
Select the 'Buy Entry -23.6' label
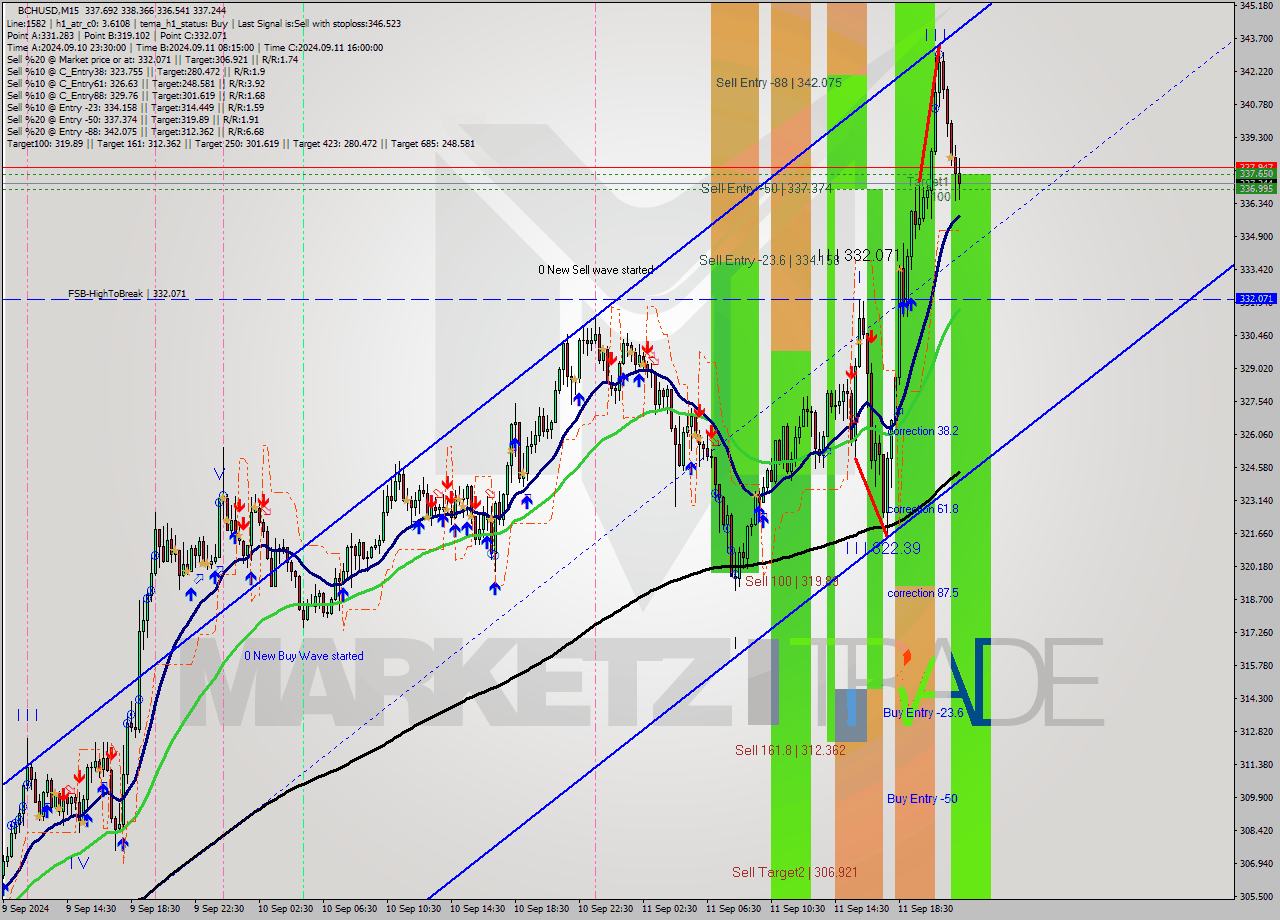[x=923, y=713]
